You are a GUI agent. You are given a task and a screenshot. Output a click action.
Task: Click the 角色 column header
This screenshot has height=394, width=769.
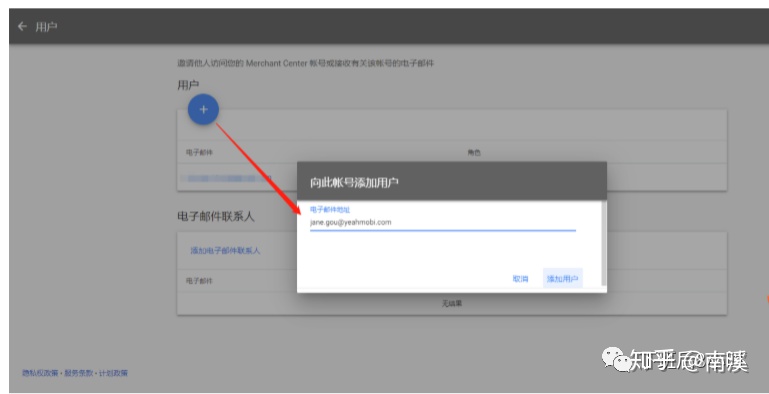(x=474, y=153)
